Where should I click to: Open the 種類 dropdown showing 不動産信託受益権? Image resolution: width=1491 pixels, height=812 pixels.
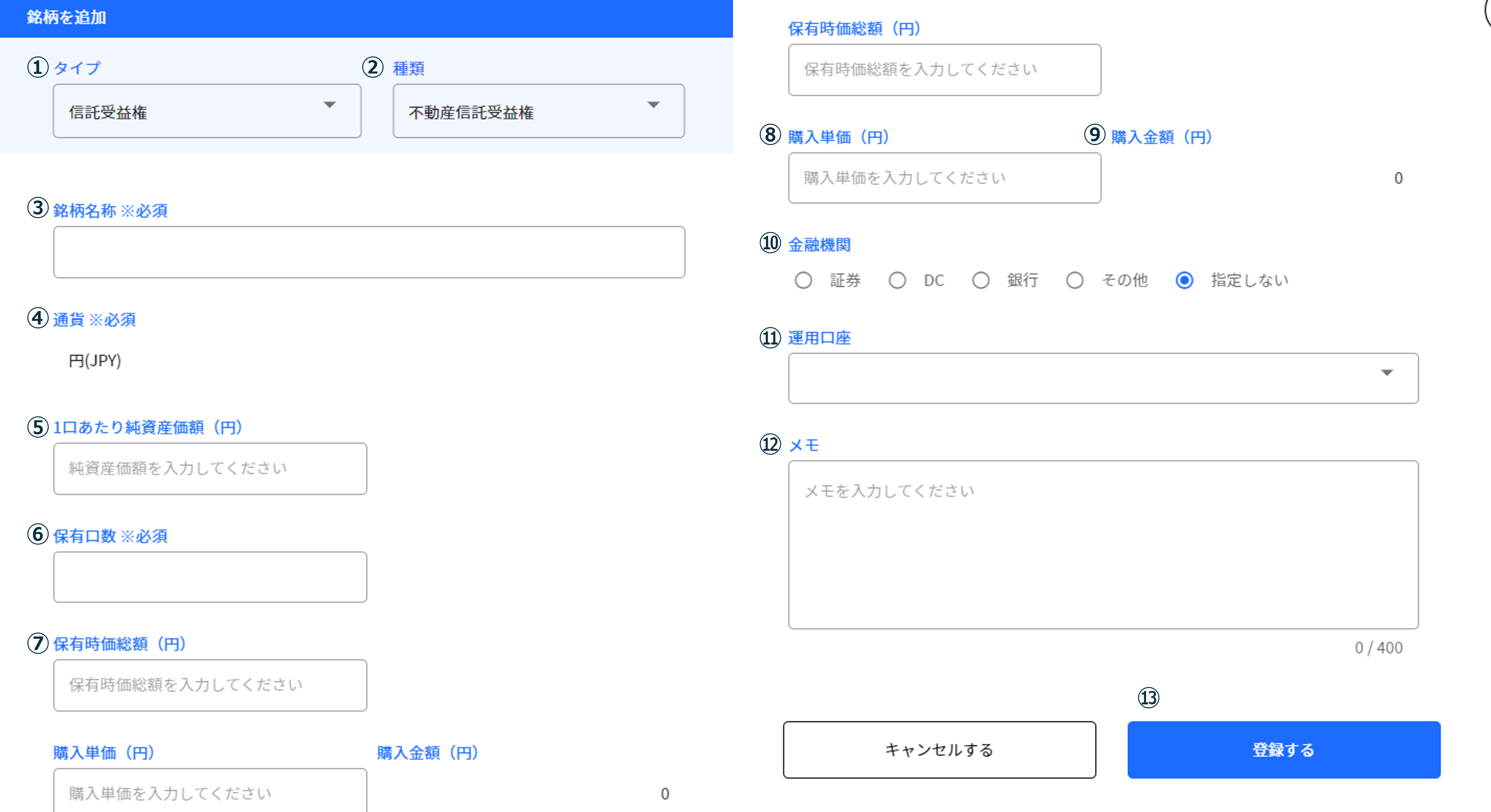[x=538, y=111]
